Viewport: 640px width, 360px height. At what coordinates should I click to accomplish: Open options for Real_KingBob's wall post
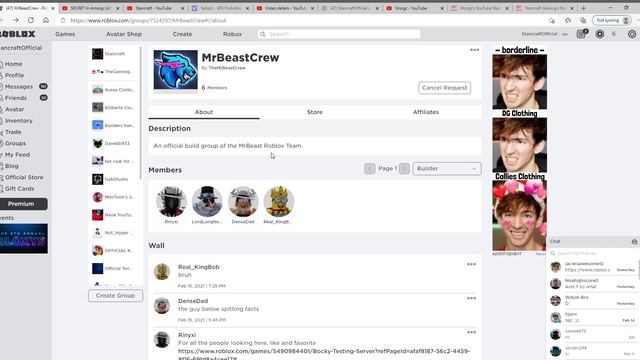471,264
